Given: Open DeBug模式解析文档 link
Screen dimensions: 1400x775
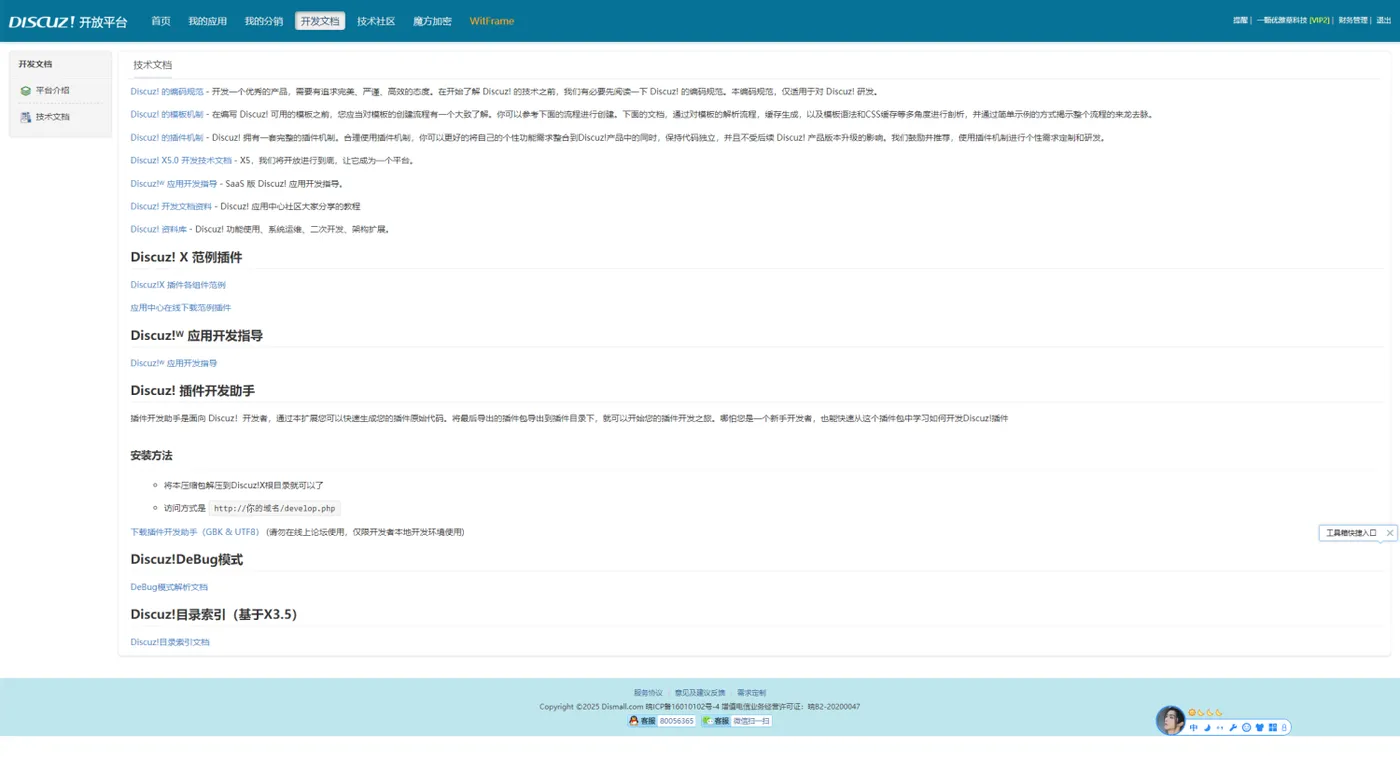Looking at the screenshot, I should pyautogui.click(x=169, y=587).
